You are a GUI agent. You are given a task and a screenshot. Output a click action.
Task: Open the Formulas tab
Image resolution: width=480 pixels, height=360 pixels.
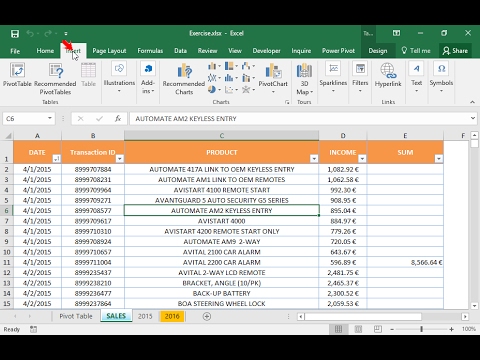click(x=150, y=51)
